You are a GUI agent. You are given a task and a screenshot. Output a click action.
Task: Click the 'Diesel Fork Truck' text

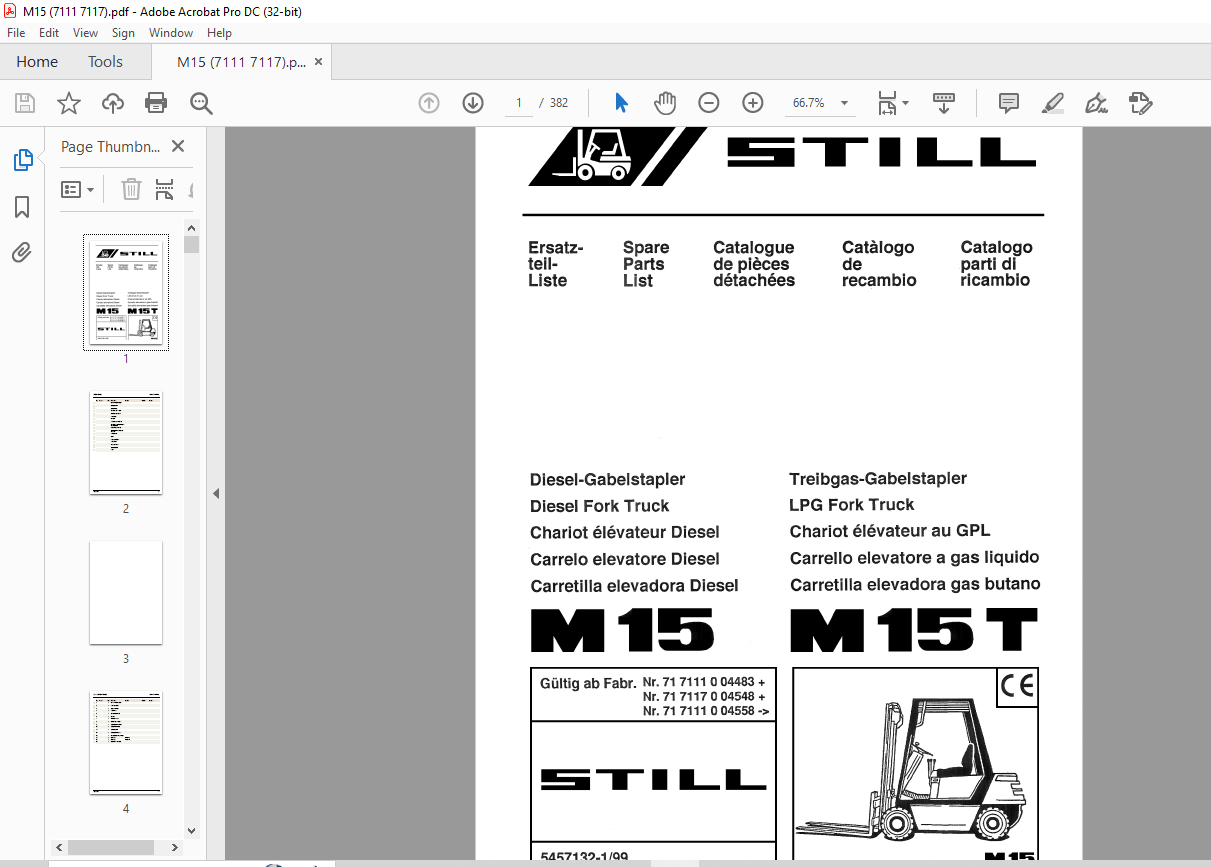600,506
